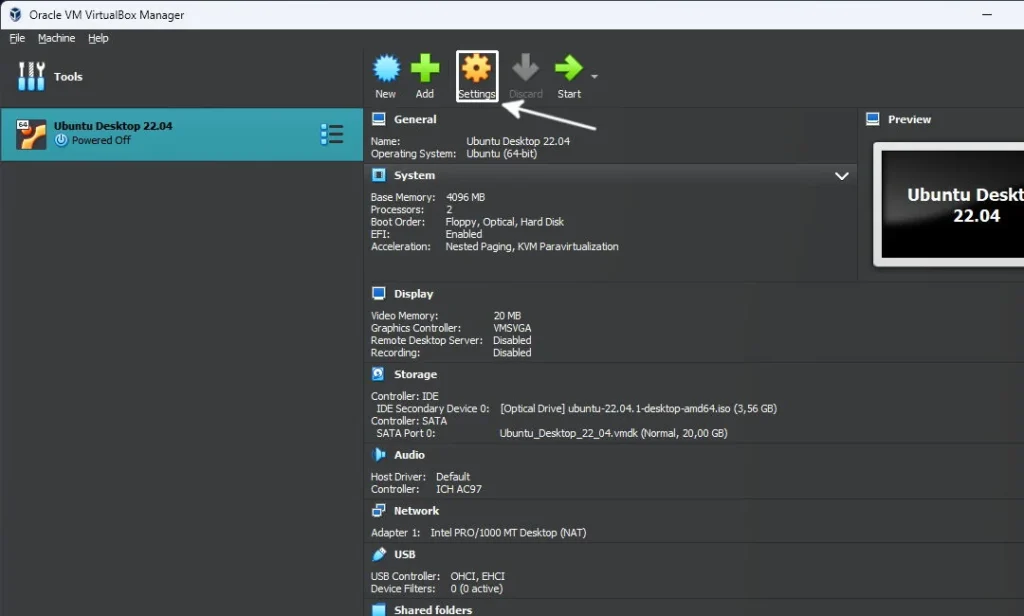Minimize the VirtualBox Manager window
This screenshot has height=616, width=1024.
pyautogui.click(x=987, y=14)
